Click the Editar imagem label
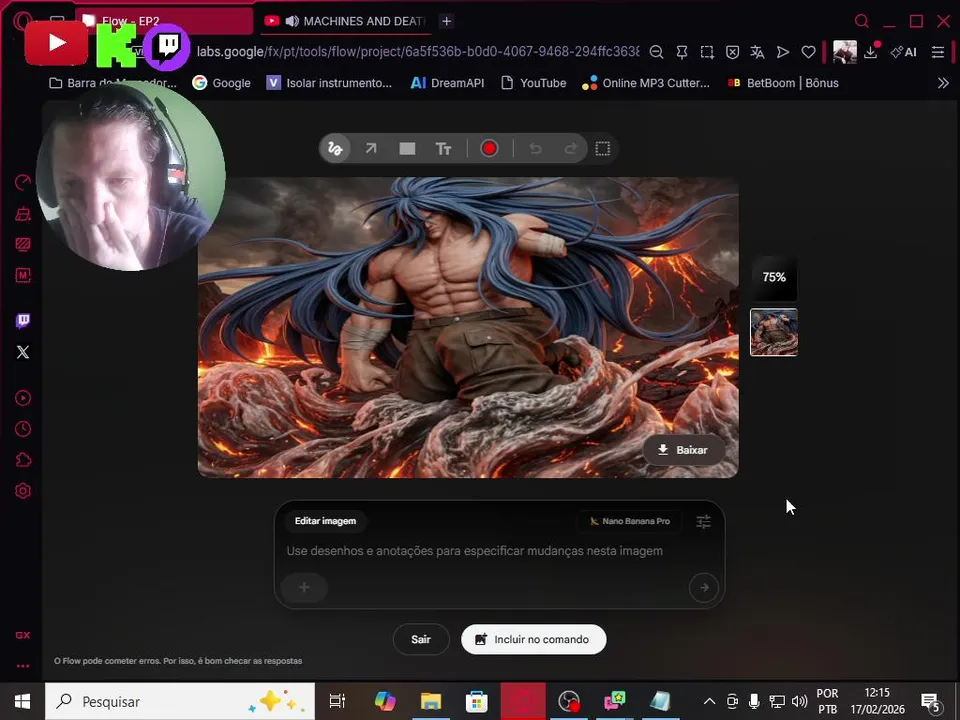The width and height of the screenshot is (960, 720). [325, 521]
